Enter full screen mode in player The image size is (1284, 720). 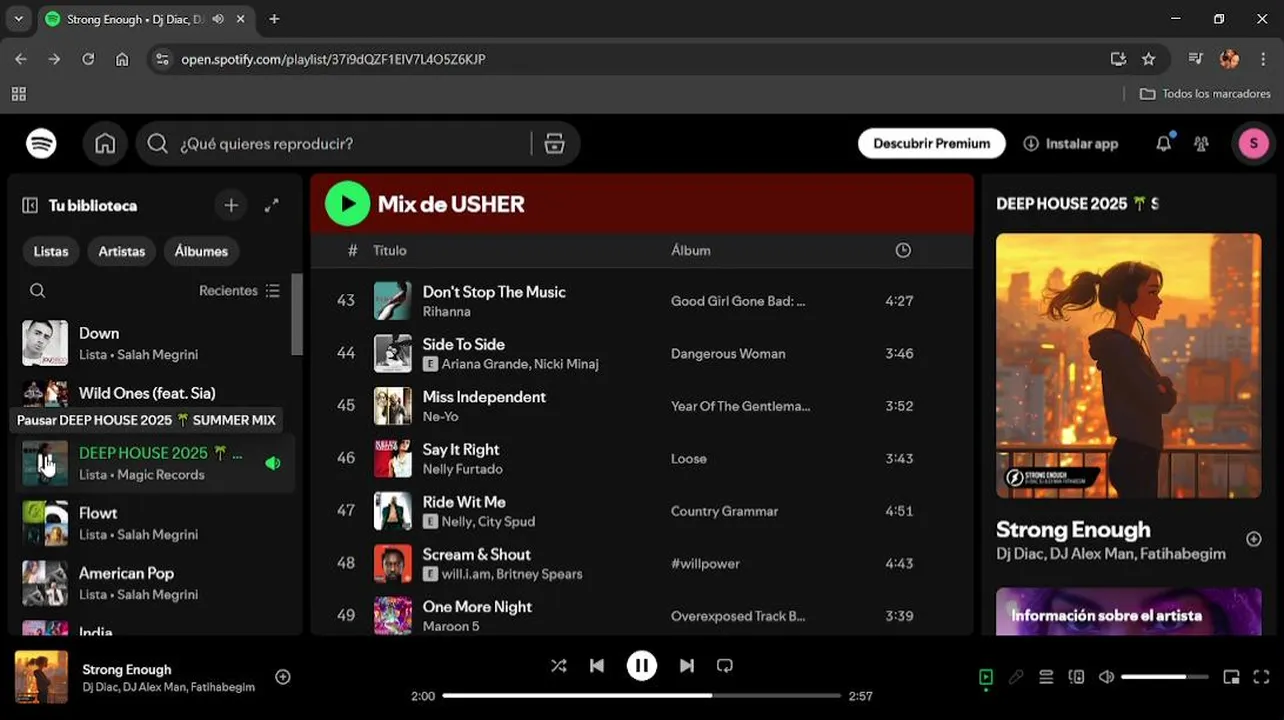[x=1261, y=677]
